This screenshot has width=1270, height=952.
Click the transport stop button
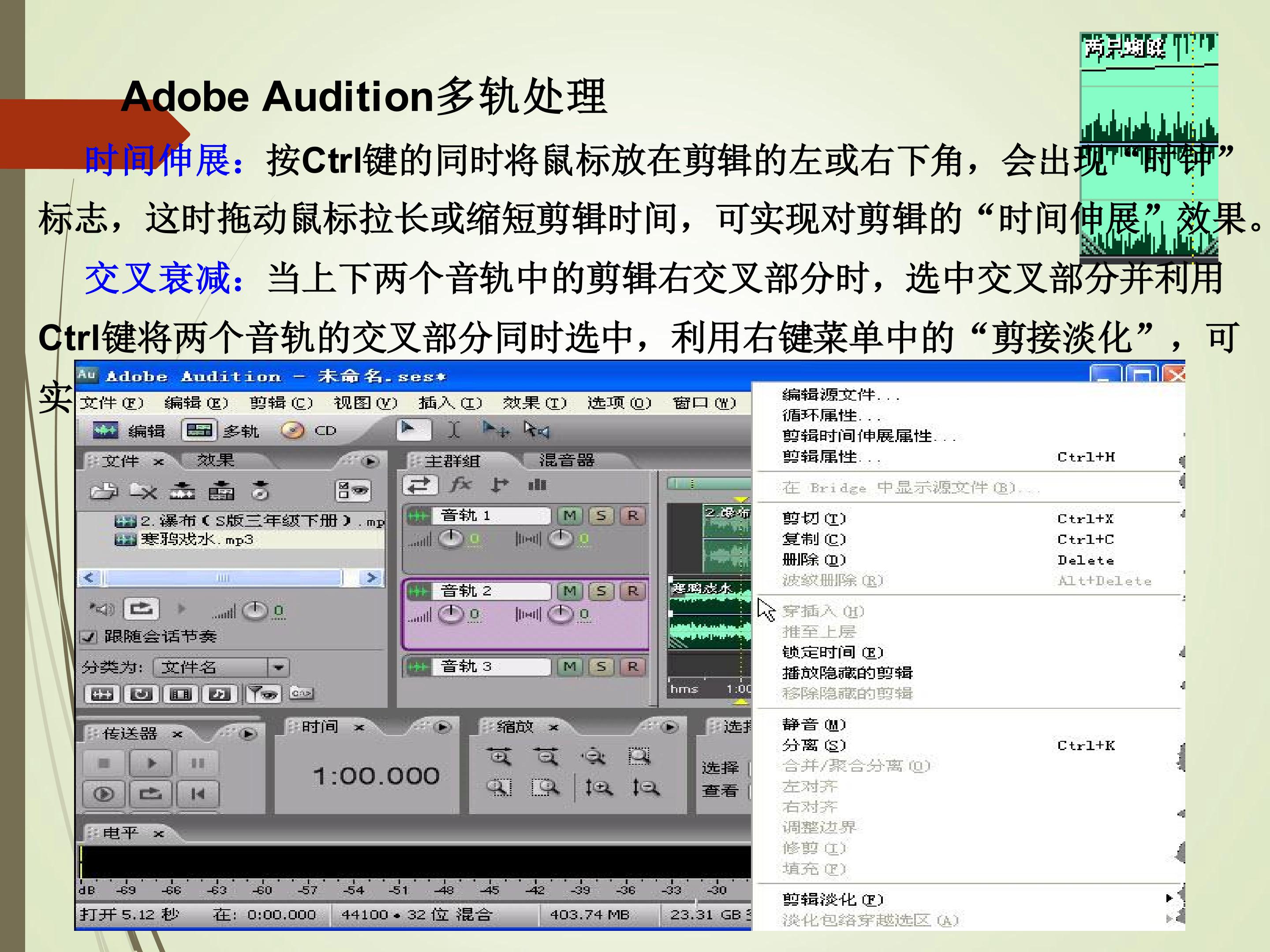(x=104, y=763)
